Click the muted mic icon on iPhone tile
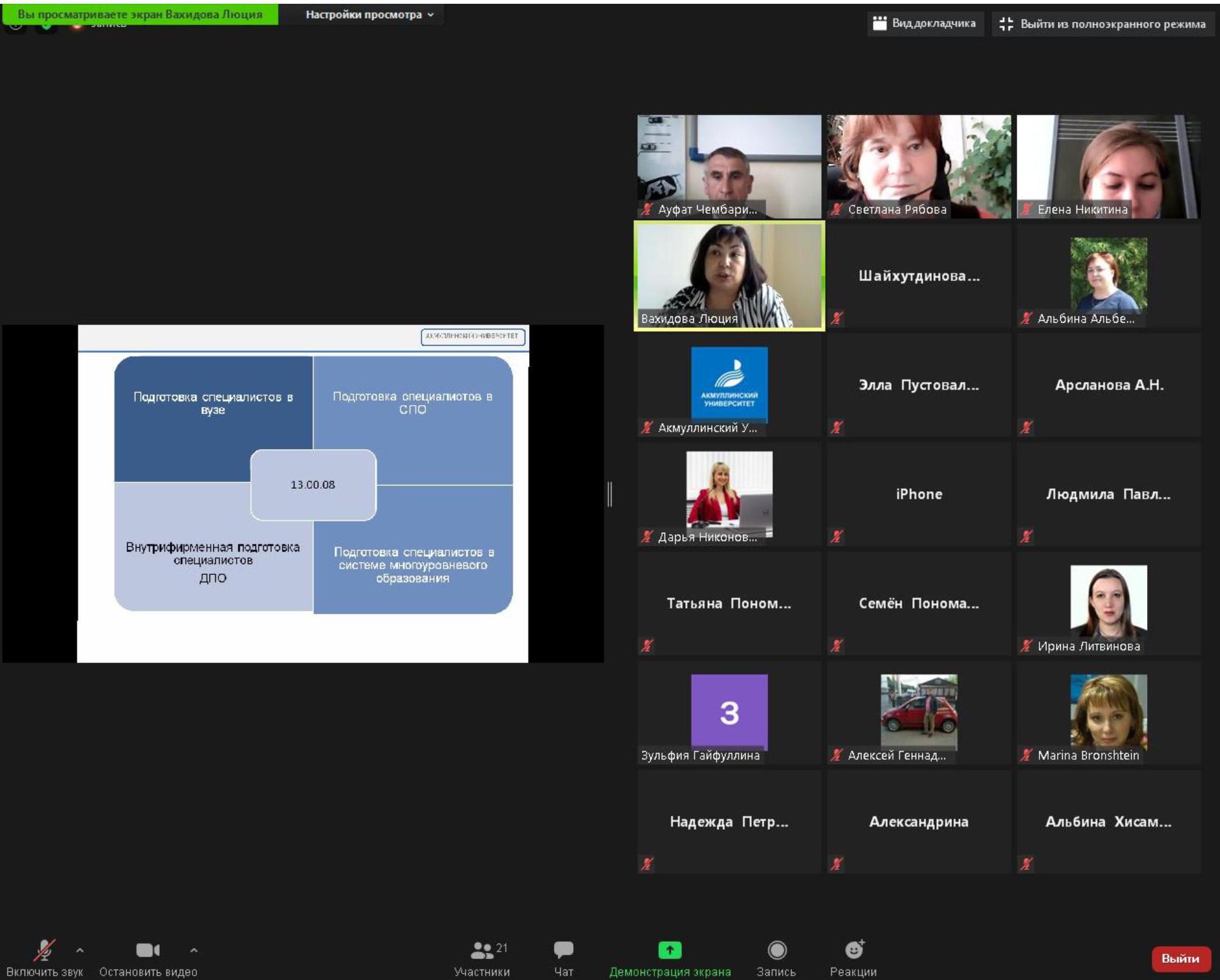1220x980 pixels. [x=836, y=537]
